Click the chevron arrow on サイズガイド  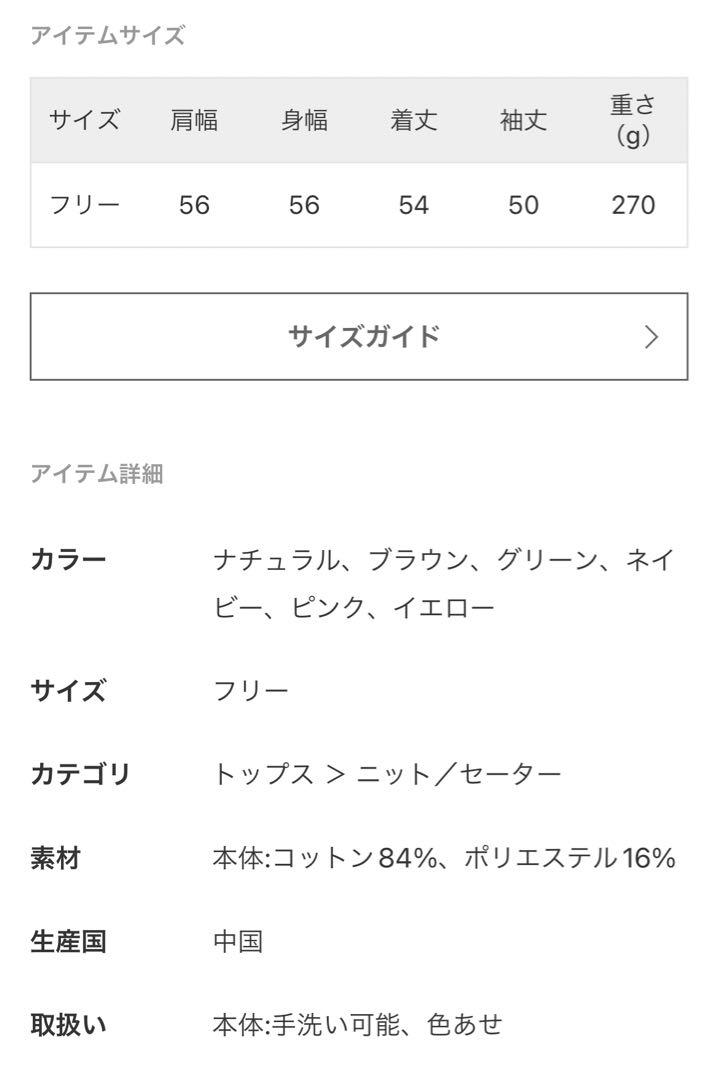(652, 337)
